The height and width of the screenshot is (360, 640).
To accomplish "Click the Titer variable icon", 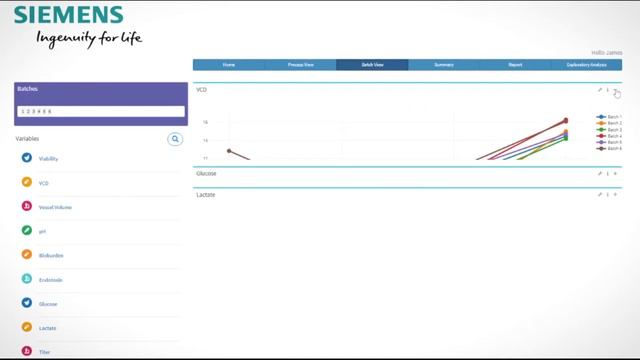I will 27,351.
